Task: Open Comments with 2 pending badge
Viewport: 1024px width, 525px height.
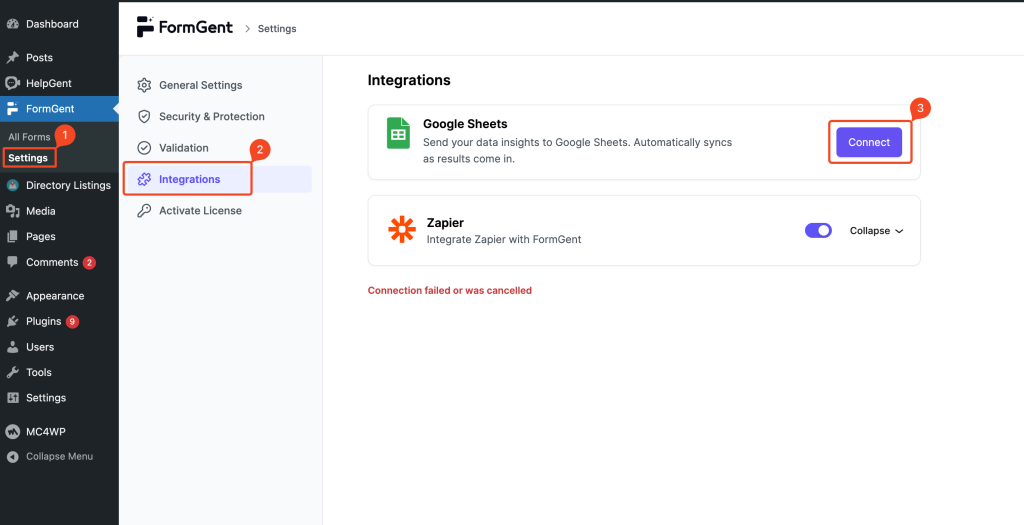Action: [x=59, y=262]
